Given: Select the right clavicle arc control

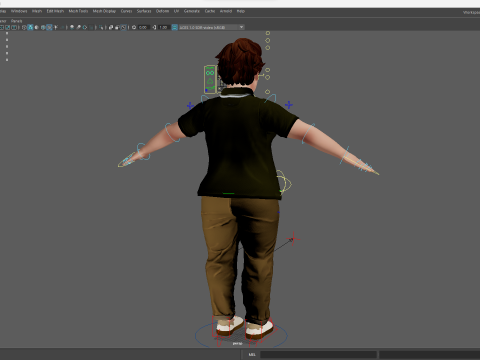Looking at the screenshot, I should pyautogui.click(x=271, y=98).
